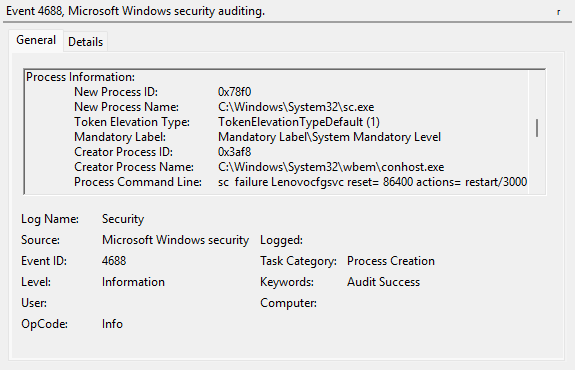
Task: Click the New Process ID value 0x78f0
Action: (x=234, y=92)
